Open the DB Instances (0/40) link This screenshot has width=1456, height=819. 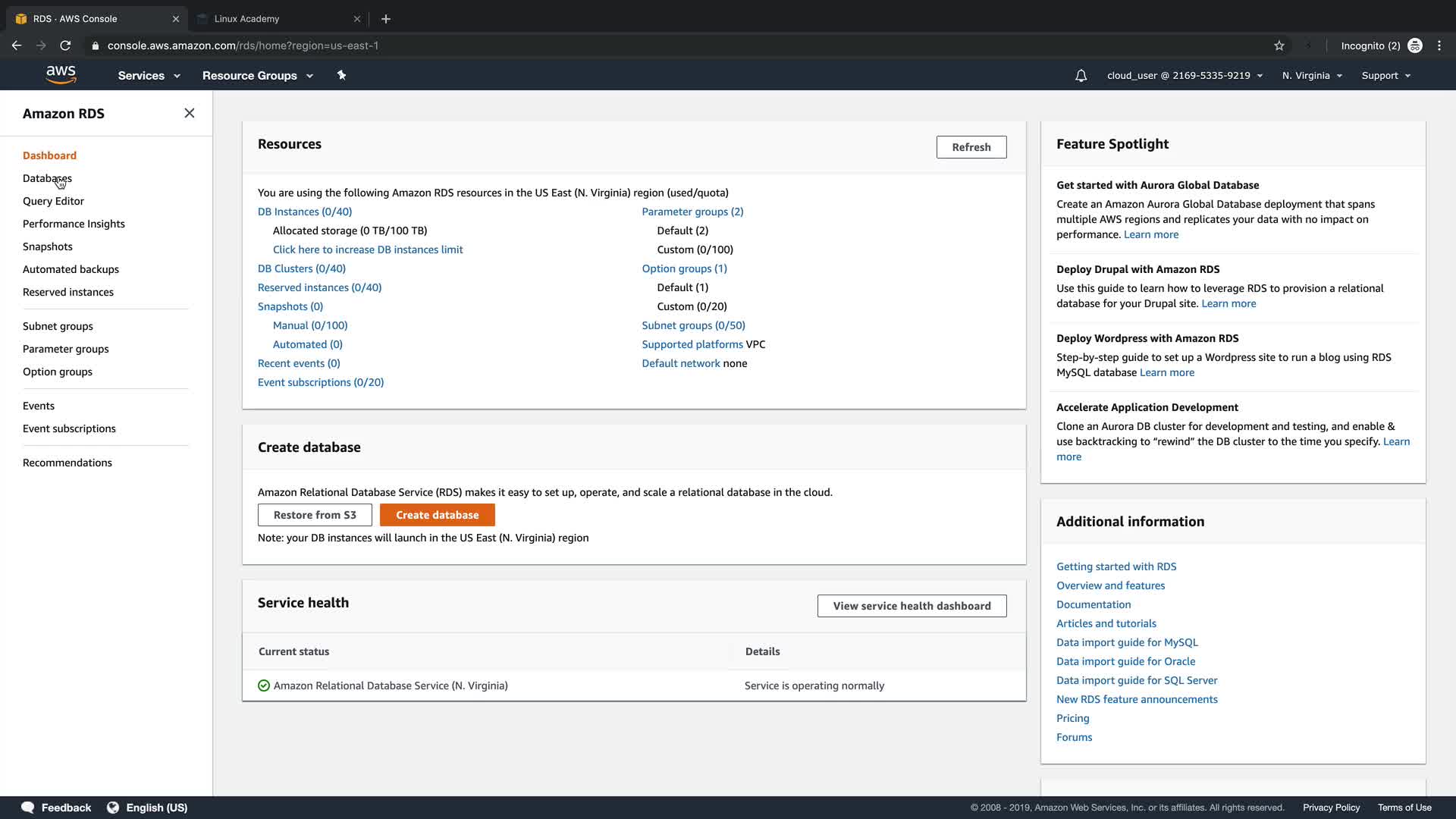(x=305, y=212)
